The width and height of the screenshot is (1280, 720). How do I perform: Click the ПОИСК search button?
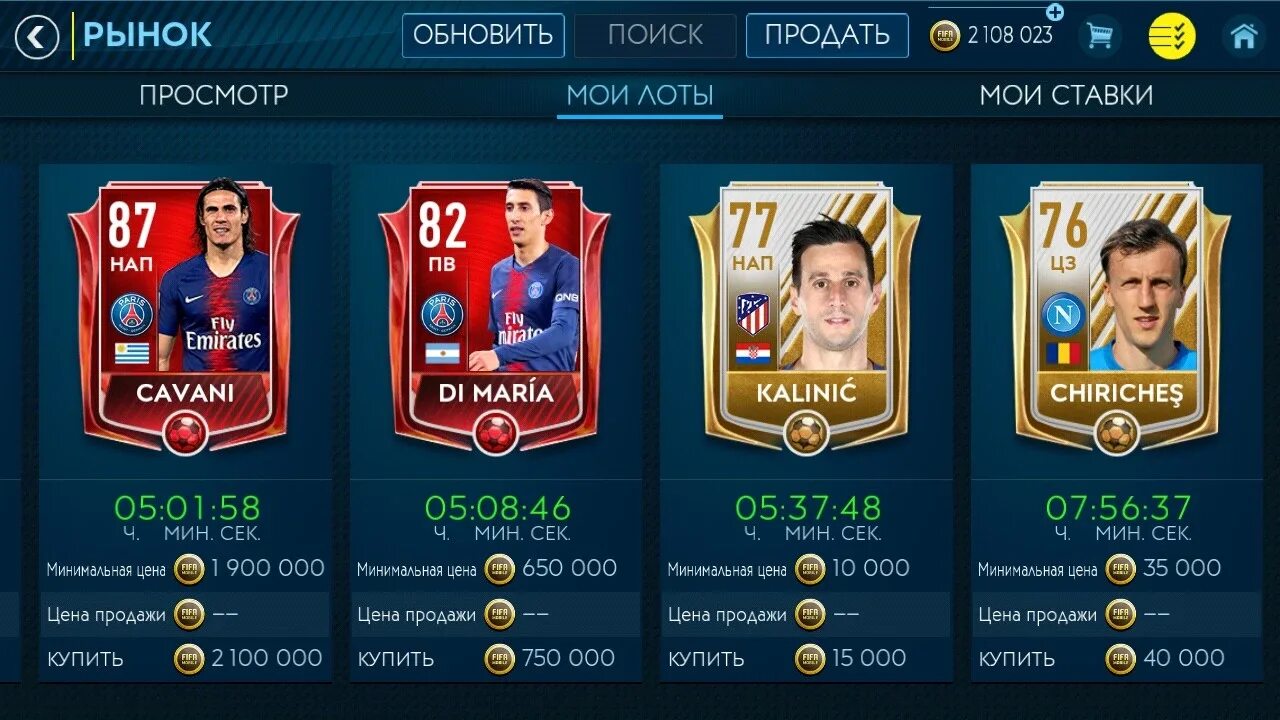pos(655,35)
